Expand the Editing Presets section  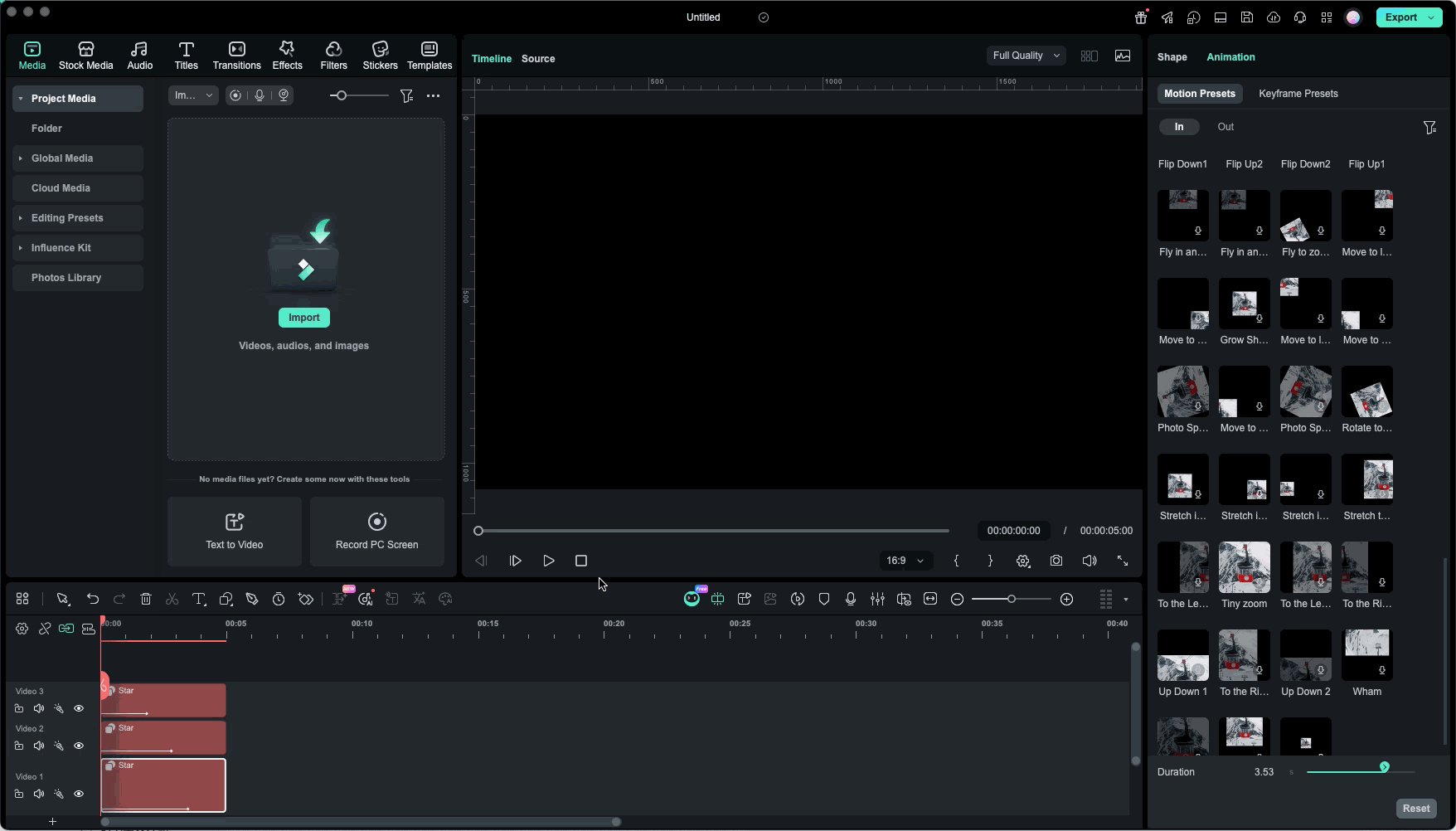66,218
